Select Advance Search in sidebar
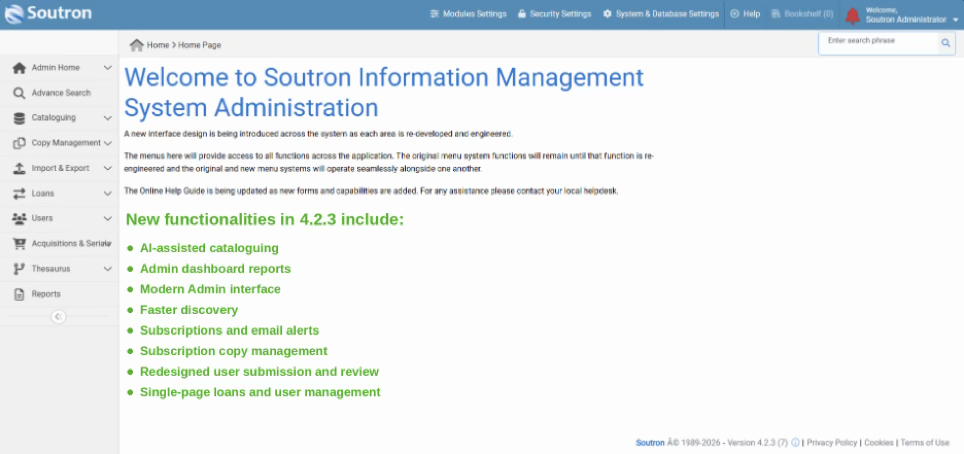964x454 pixels. pos(59,93)
